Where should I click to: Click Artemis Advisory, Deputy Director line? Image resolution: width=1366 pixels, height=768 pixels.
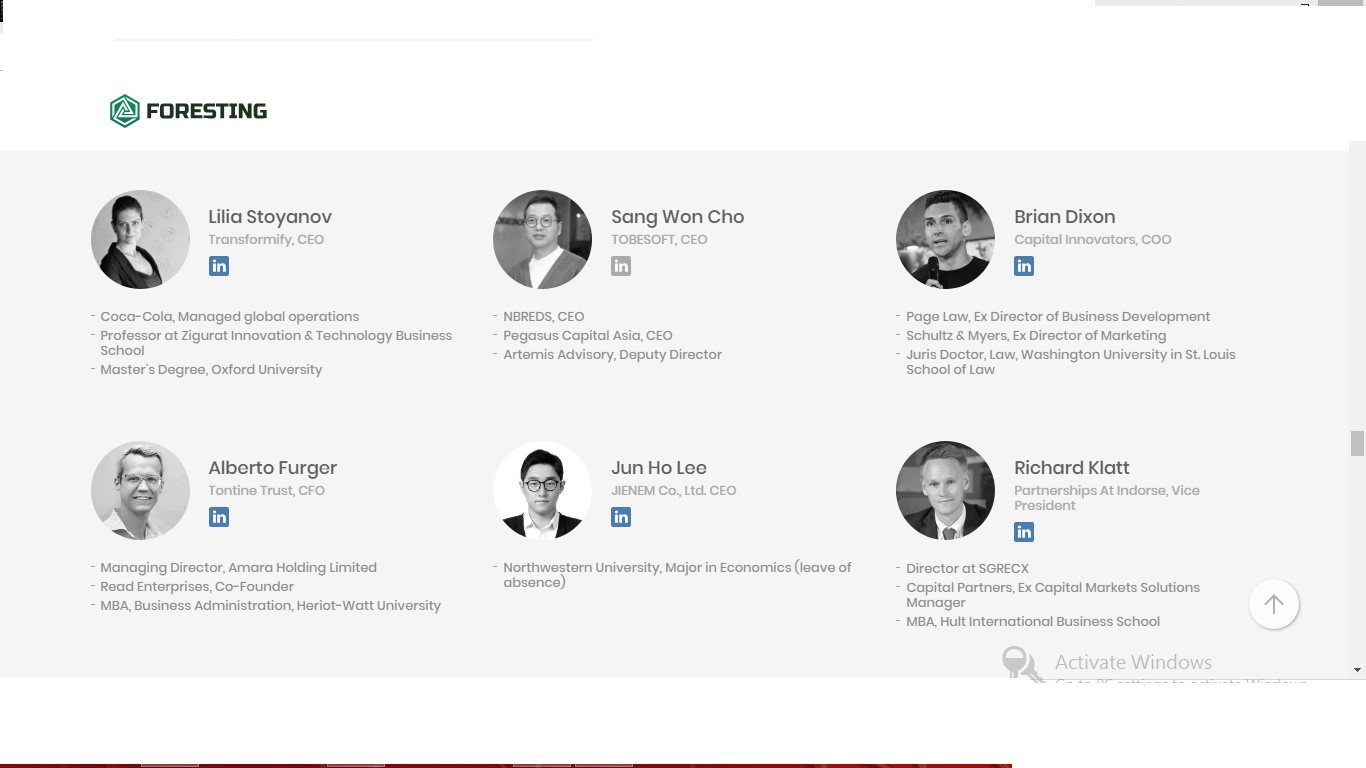(x=612, y=355)
